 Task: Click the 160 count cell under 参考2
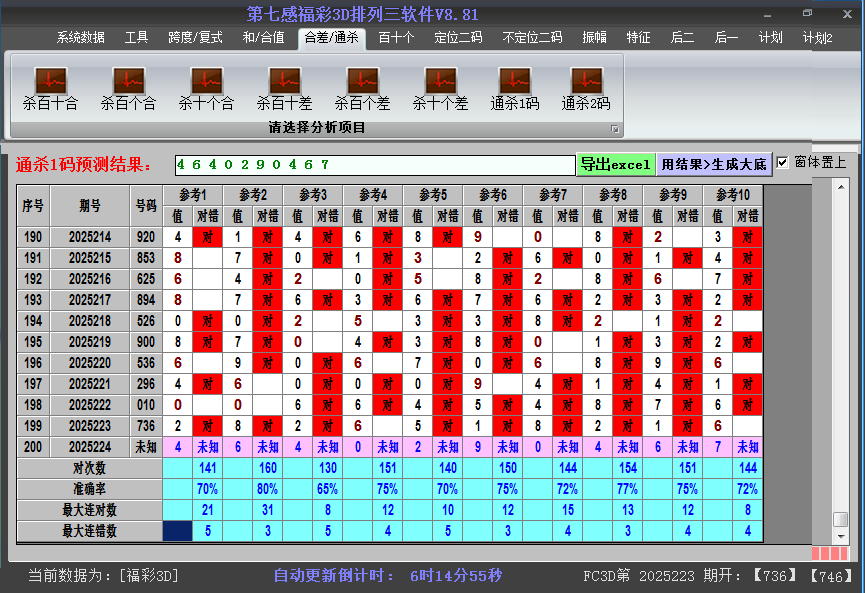tap(268, 468)
